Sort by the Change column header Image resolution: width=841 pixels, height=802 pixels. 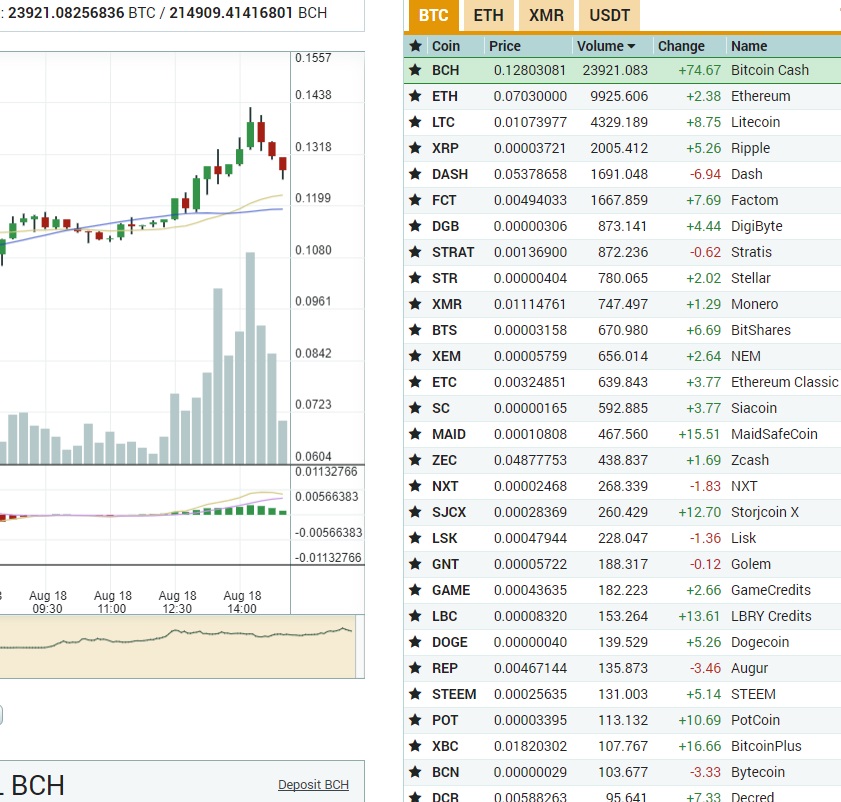[681, 46]
